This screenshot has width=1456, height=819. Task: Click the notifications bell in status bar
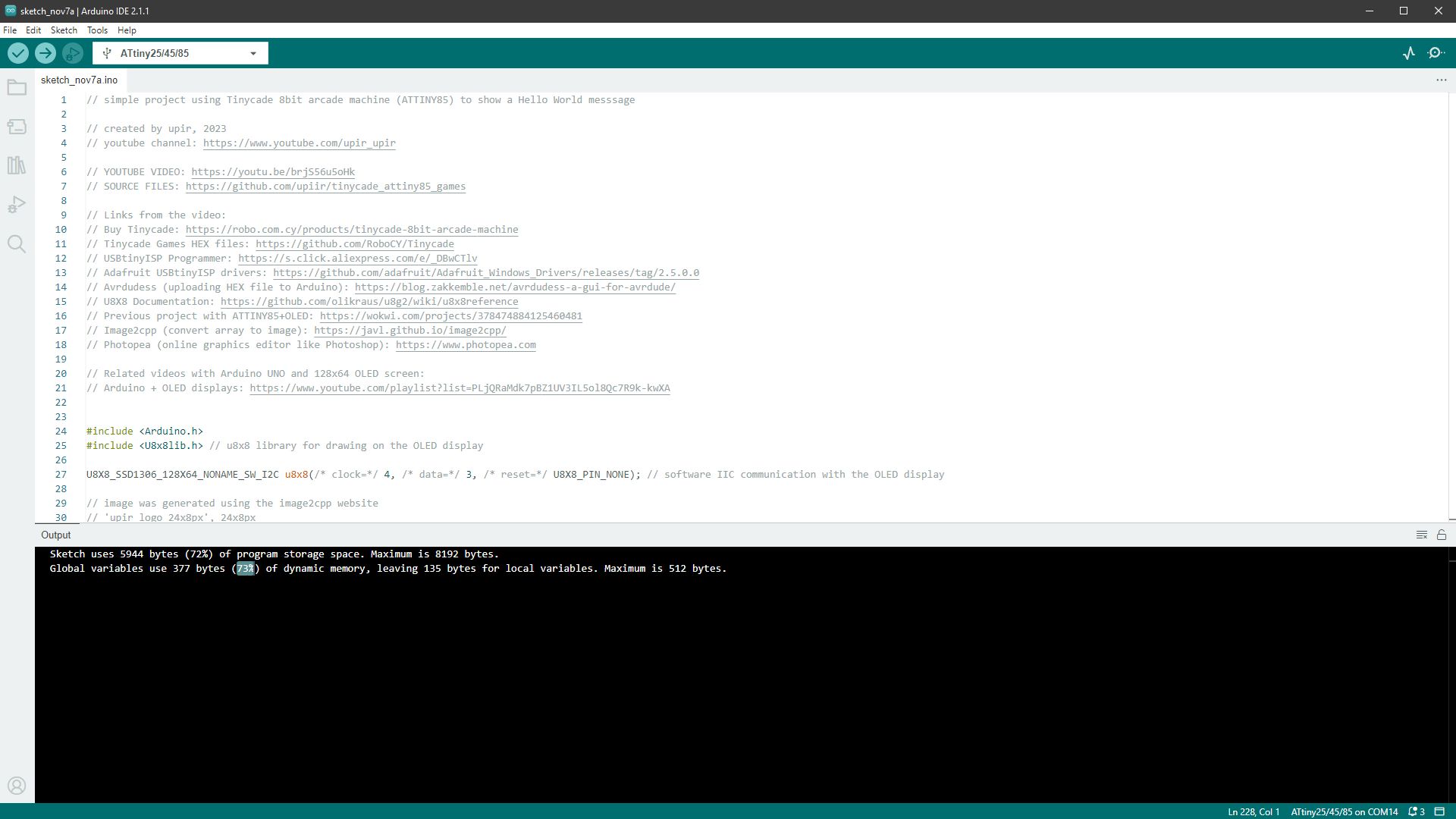(x=1415, y=811)
